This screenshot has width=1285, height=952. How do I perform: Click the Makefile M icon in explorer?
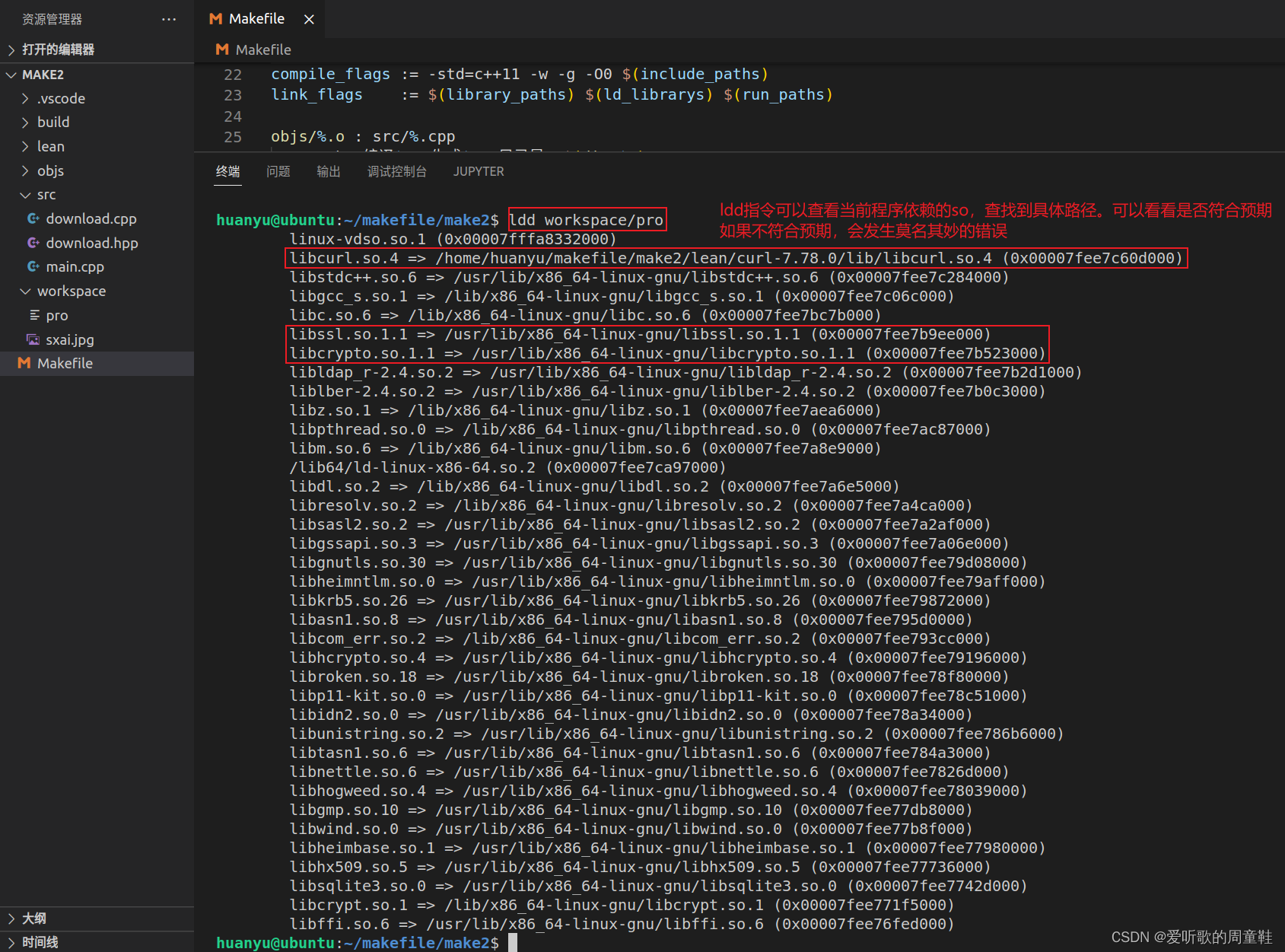tap(24, 363)
